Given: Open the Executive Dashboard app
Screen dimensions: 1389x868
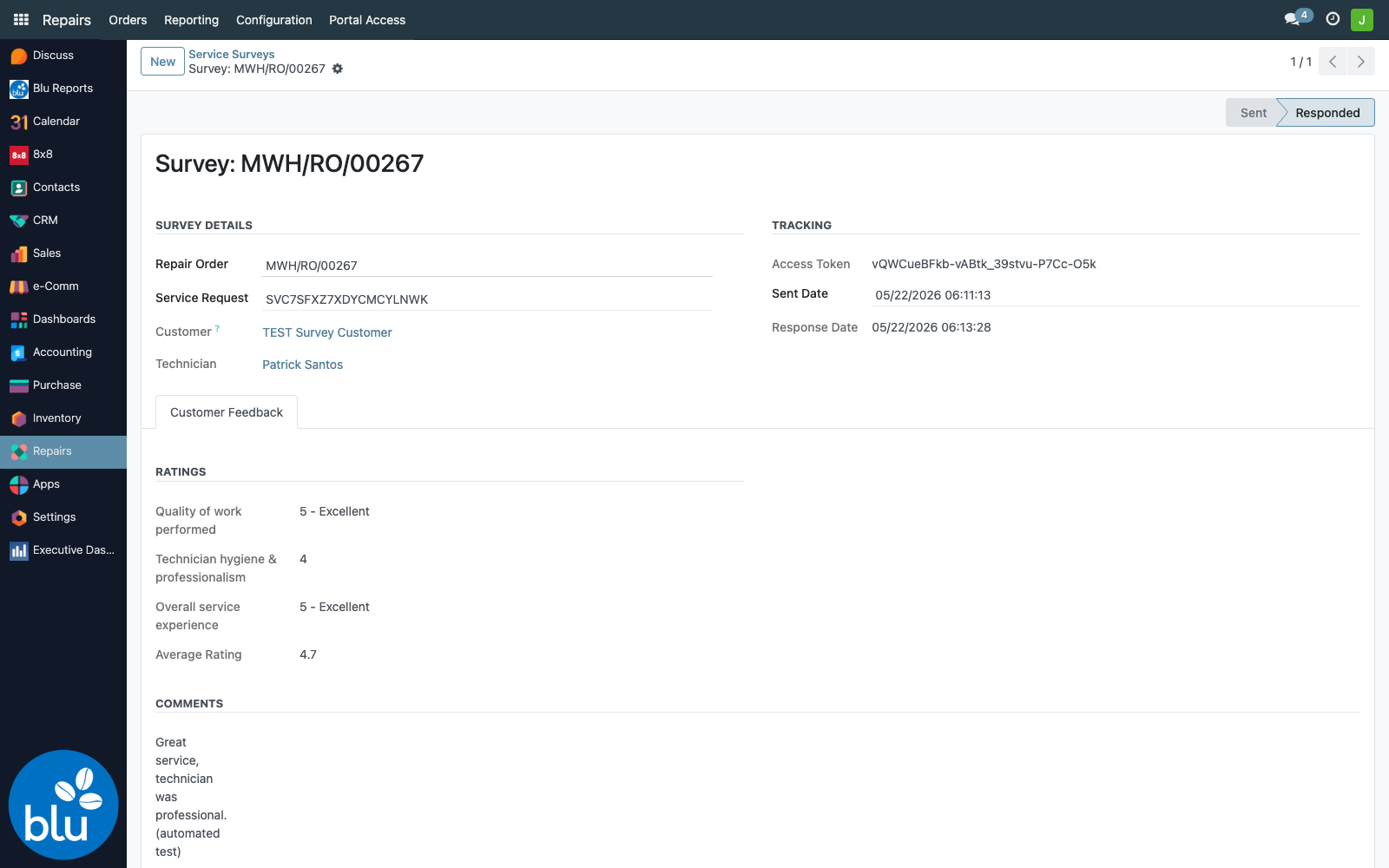Looking at the screenshot, I should pyautogui.click(x=63, y=550).
